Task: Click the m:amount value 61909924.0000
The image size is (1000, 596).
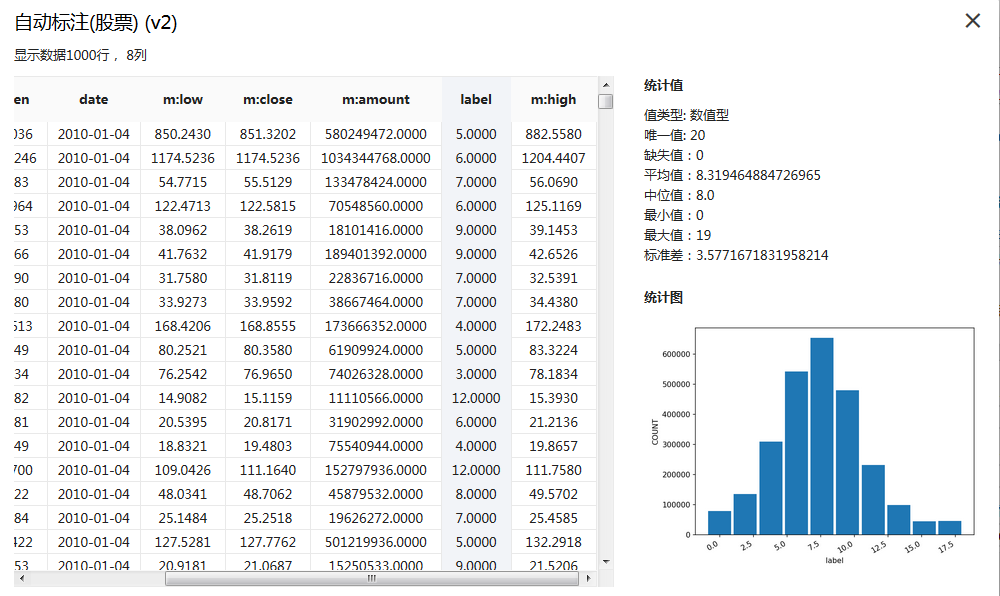Action: (x=376, y=351)
